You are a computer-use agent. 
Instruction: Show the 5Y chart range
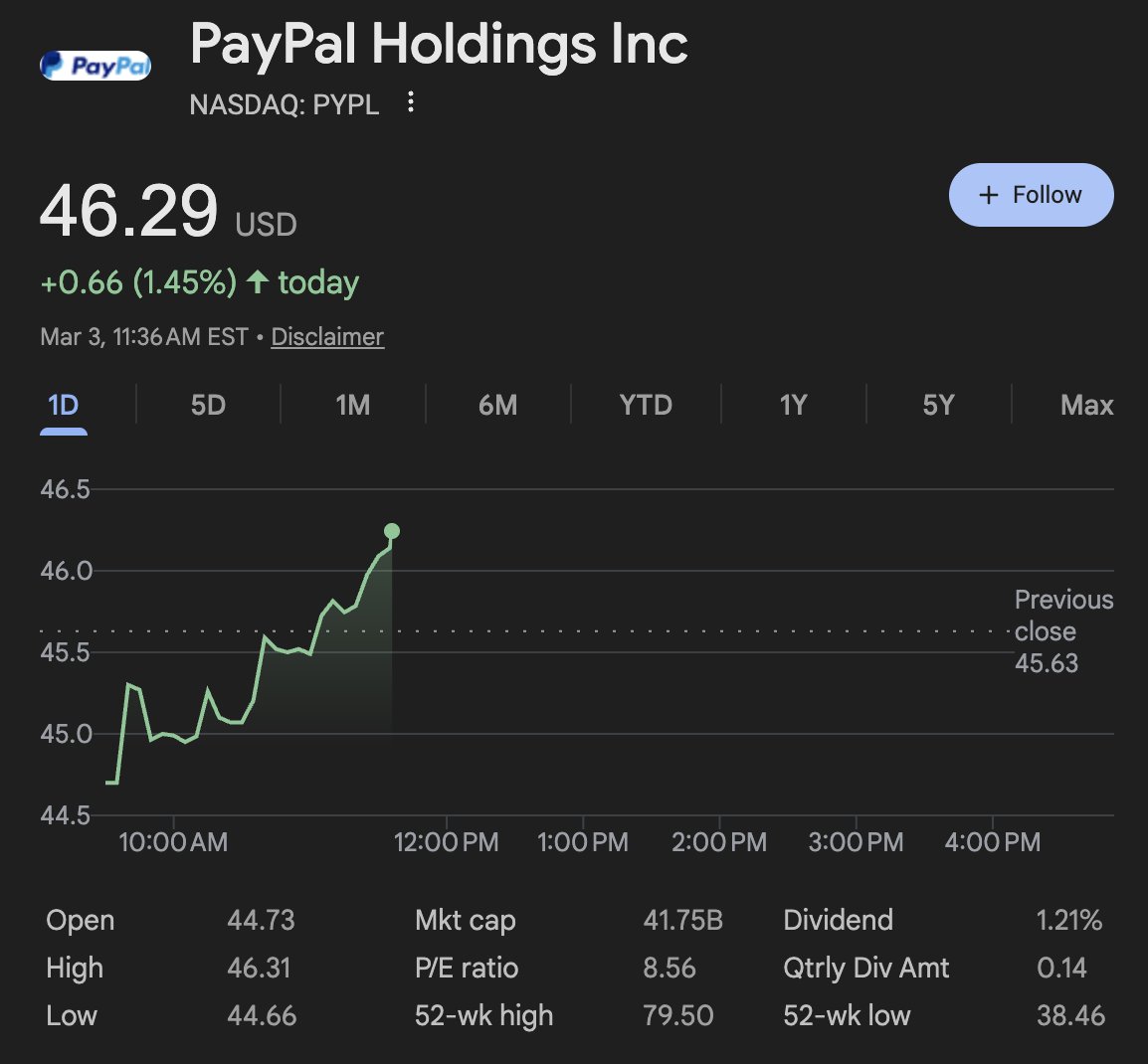pyautogui.click(x=938, y=405)
